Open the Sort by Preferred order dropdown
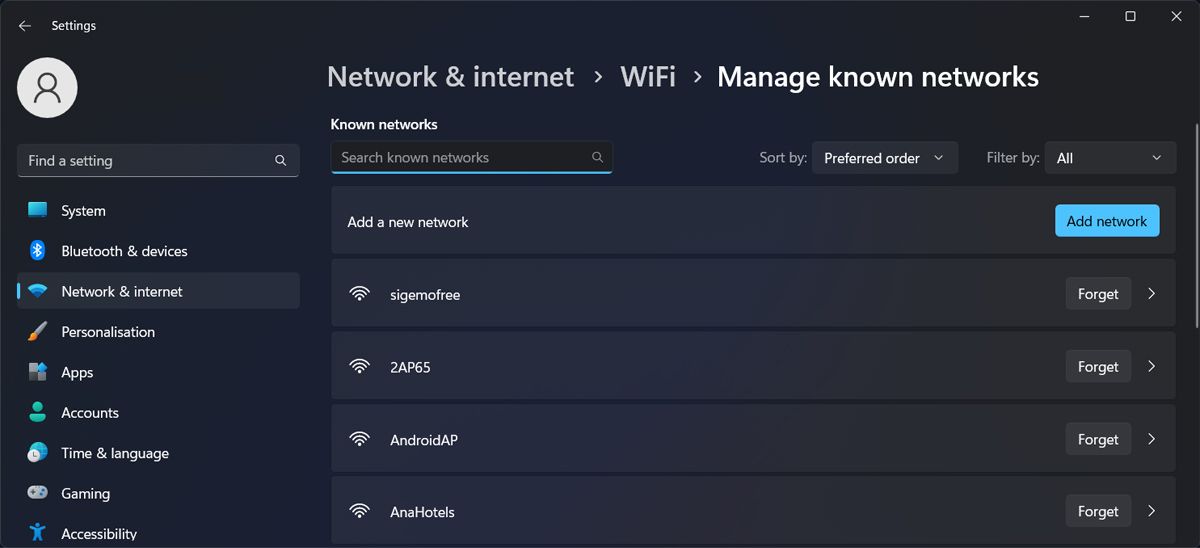Screen dimensions: 1200x548 [x=884, y=158]
